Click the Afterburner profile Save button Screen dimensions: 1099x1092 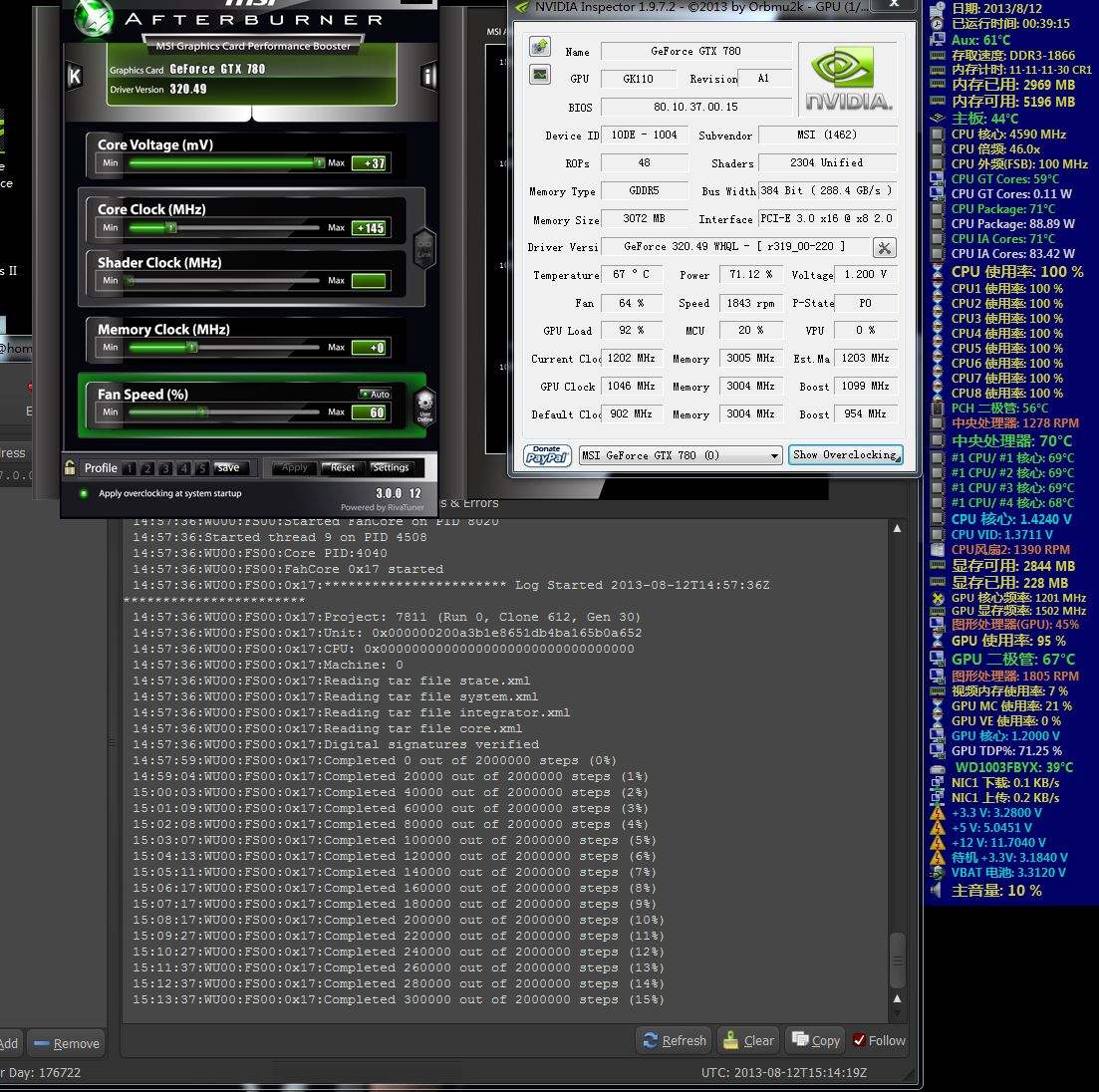pos(228,467)
